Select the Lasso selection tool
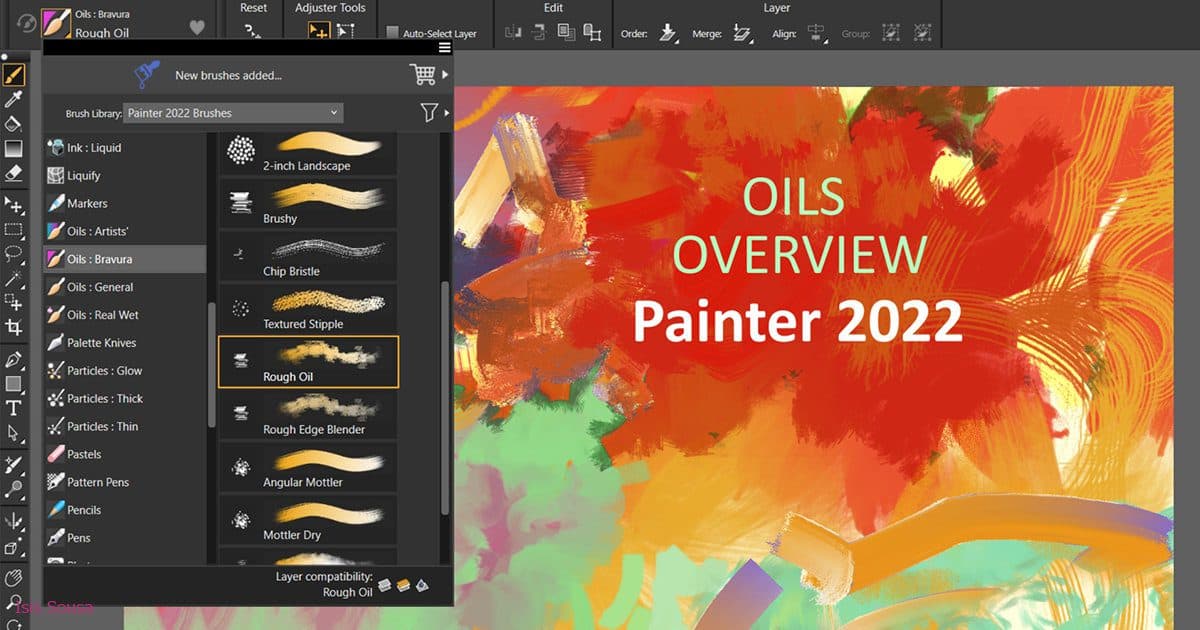This screenshot has height=630, width=1200. 14,252
